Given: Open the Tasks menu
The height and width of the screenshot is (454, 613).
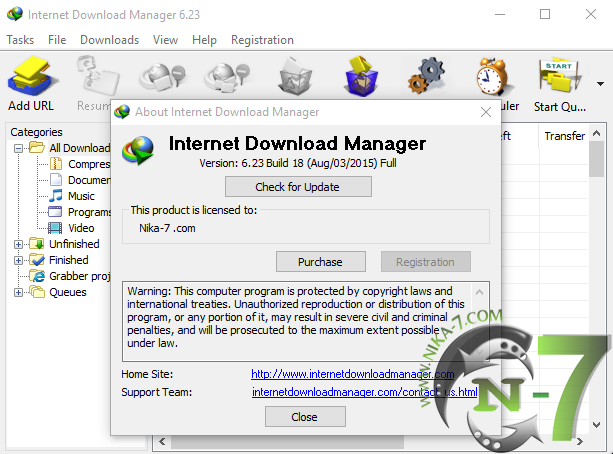Looking at the screenshot, I should point(20,40).
